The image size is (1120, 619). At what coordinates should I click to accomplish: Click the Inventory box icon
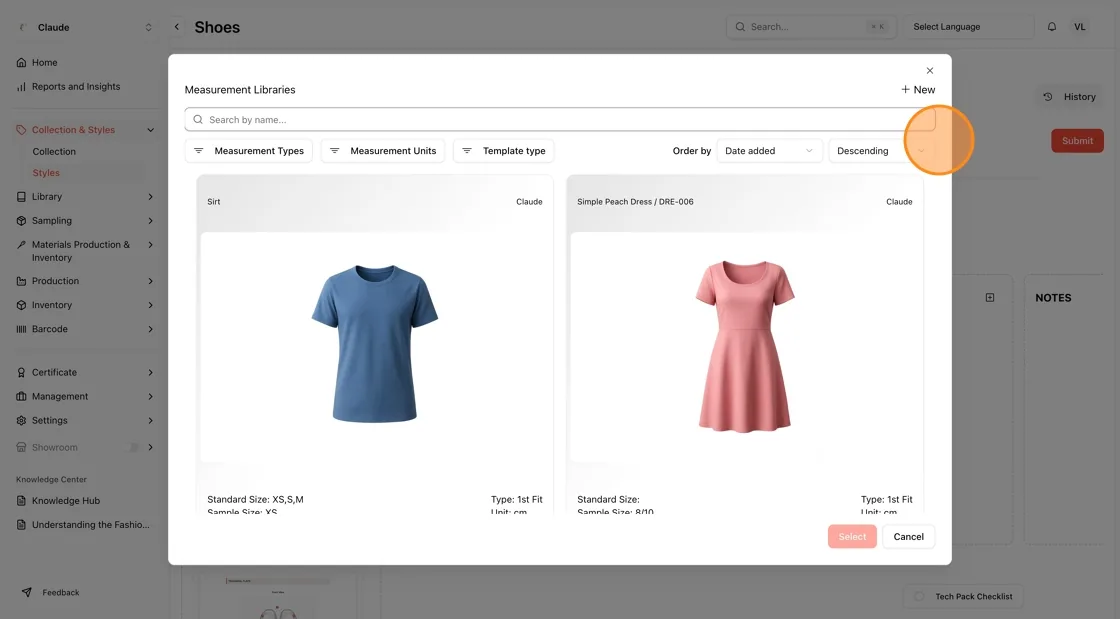[21, 306]
